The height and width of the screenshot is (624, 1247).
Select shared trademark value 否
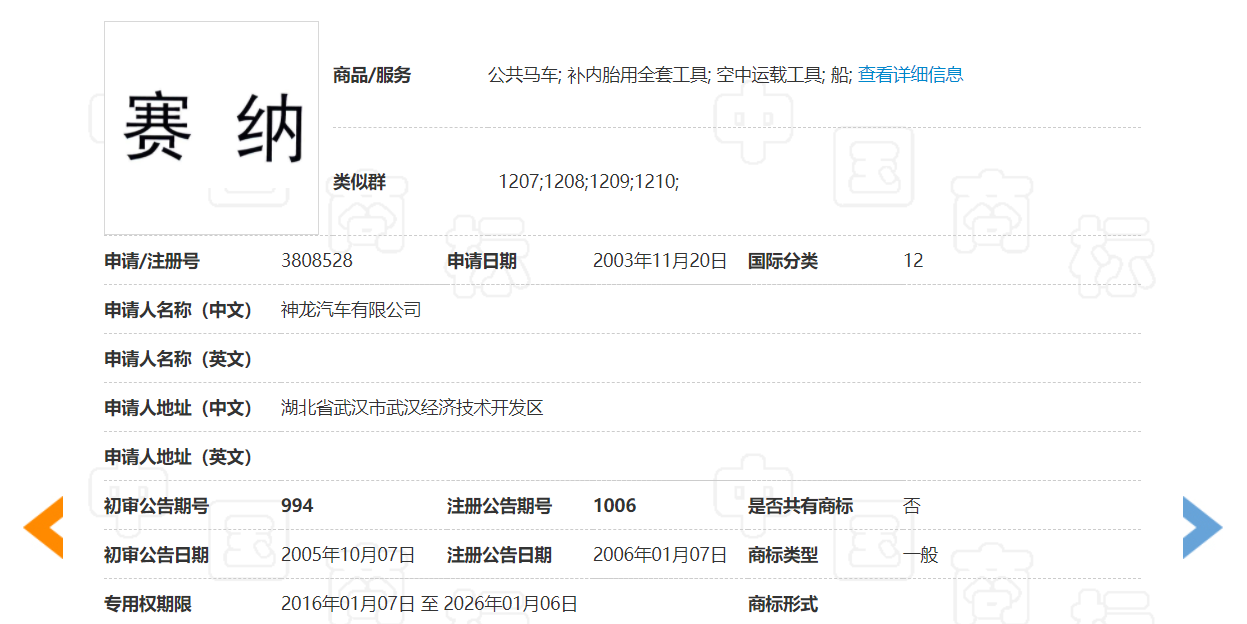point(912,506)
